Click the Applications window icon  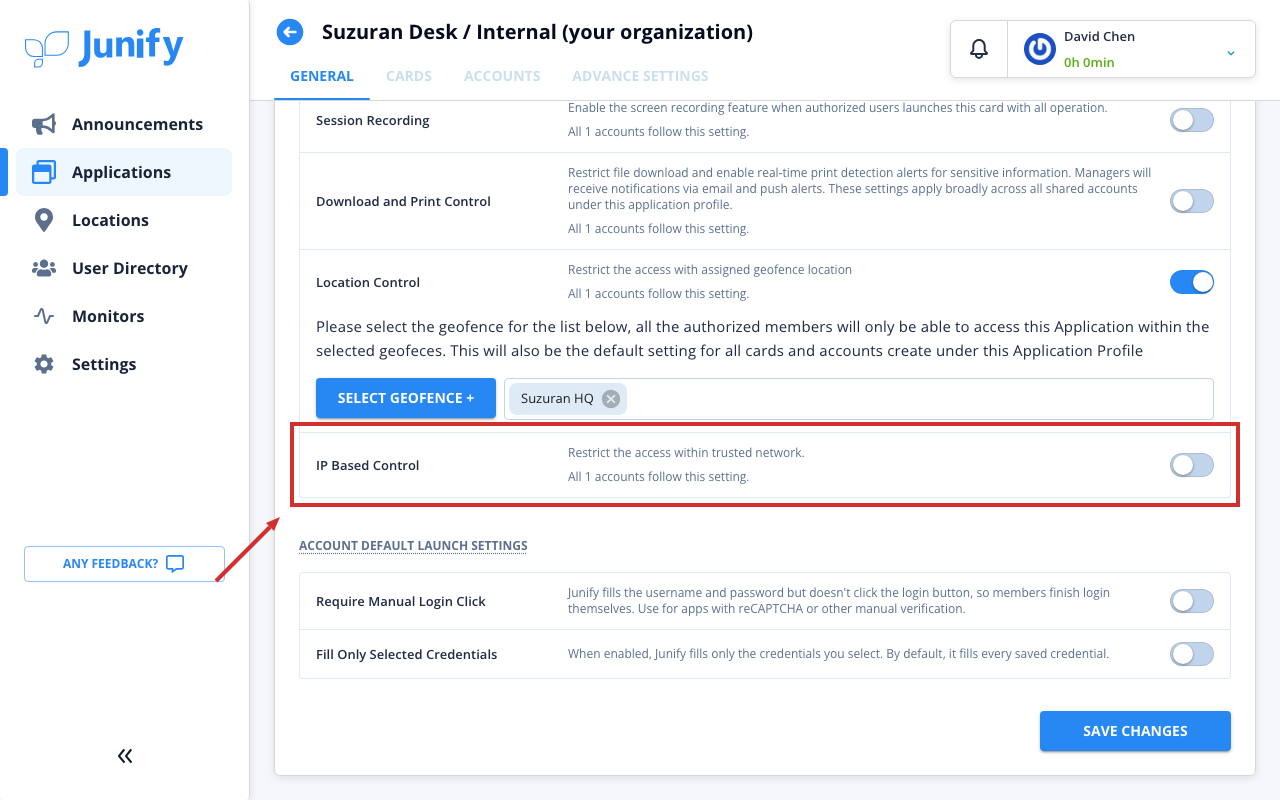point(44,172)
